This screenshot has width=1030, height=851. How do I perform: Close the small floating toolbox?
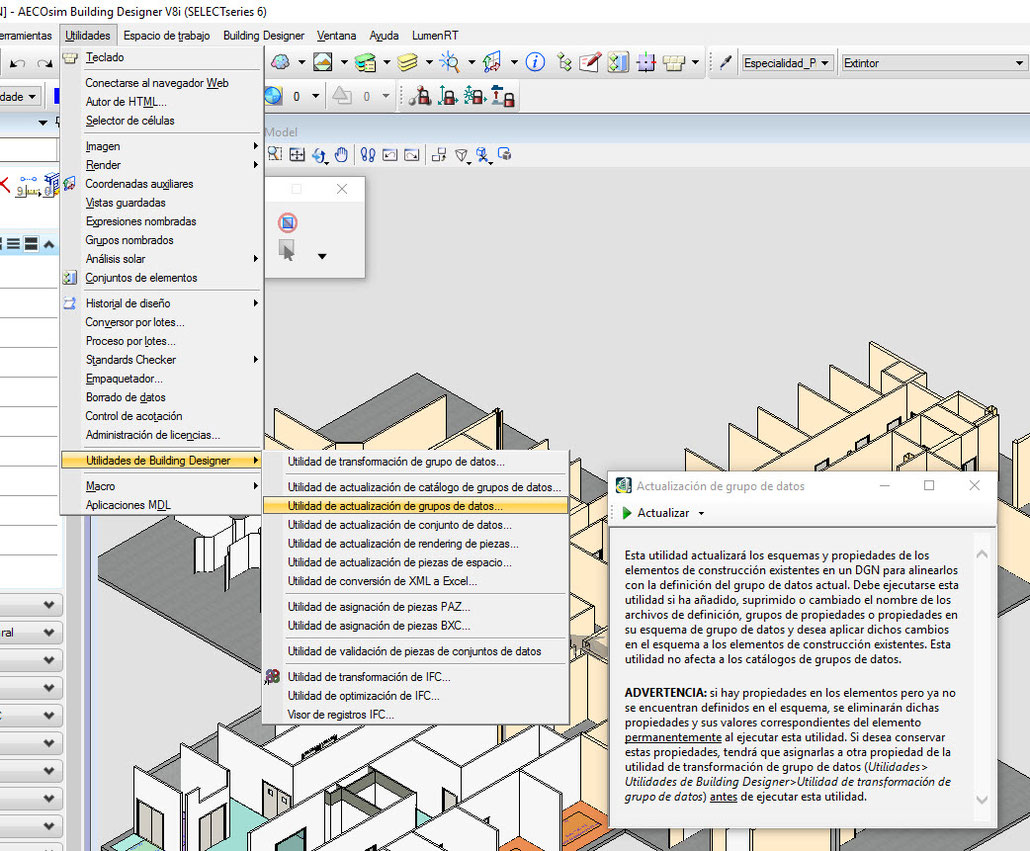[342, 189]
